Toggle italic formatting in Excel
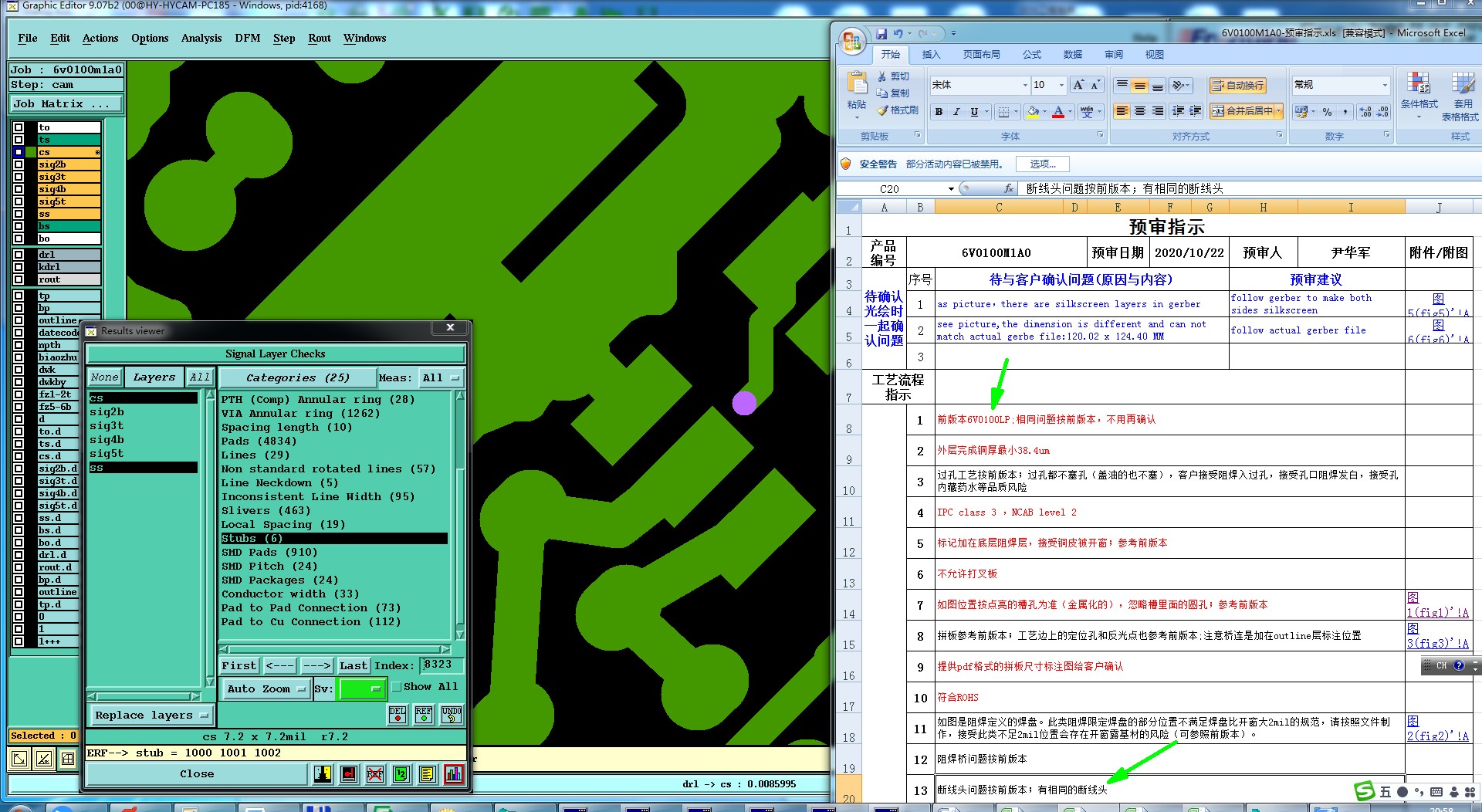This screenshot has width=1482, height=812. click(956, 112)
